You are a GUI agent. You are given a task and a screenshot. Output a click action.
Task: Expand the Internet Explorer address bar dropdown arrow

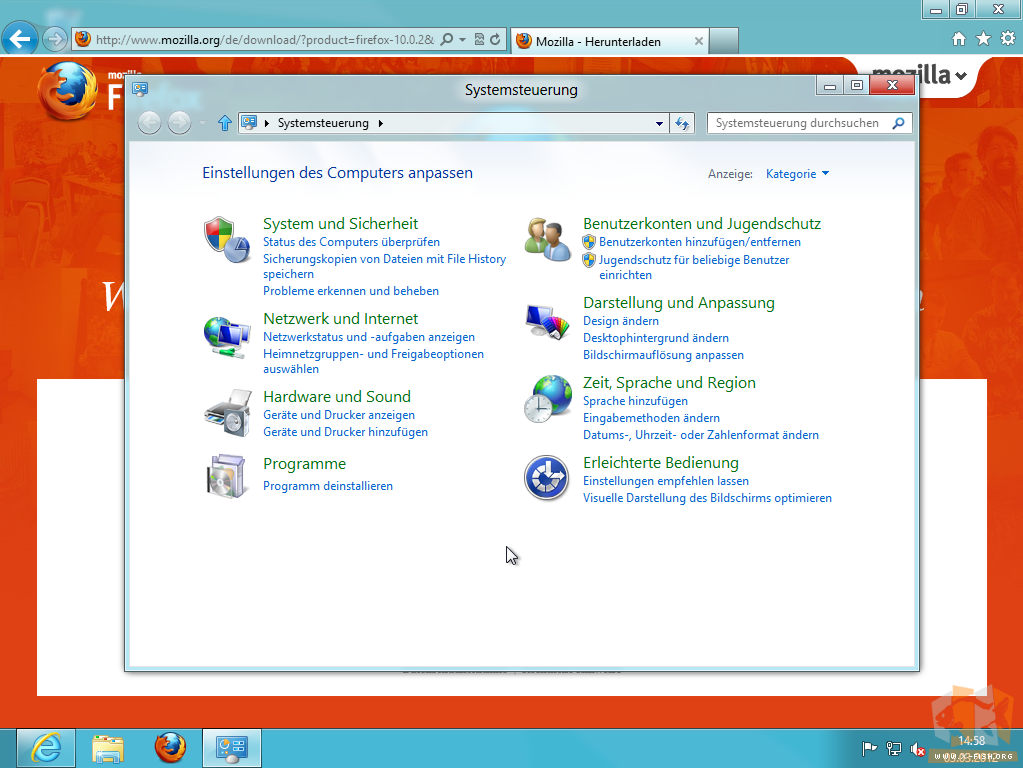pos(463,40)
